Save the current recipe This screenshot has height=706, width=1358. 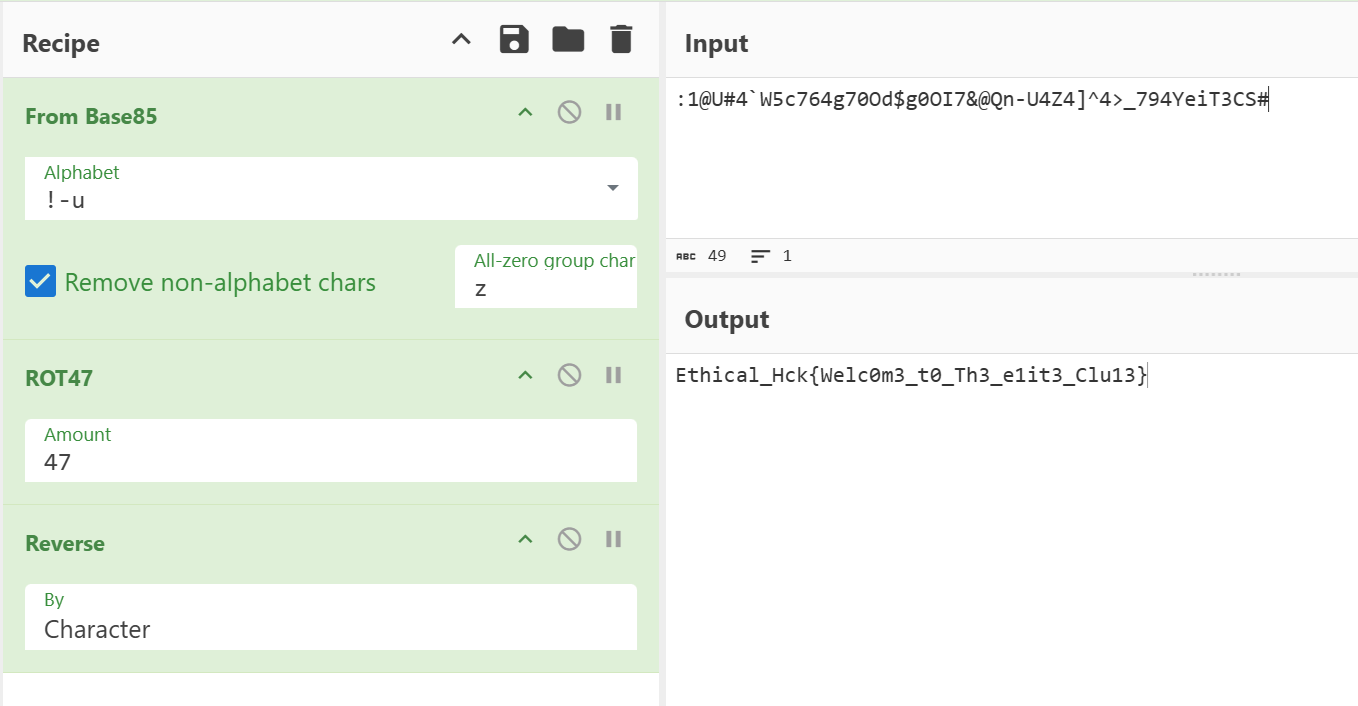pyautogui.click(x=514, y=40)
